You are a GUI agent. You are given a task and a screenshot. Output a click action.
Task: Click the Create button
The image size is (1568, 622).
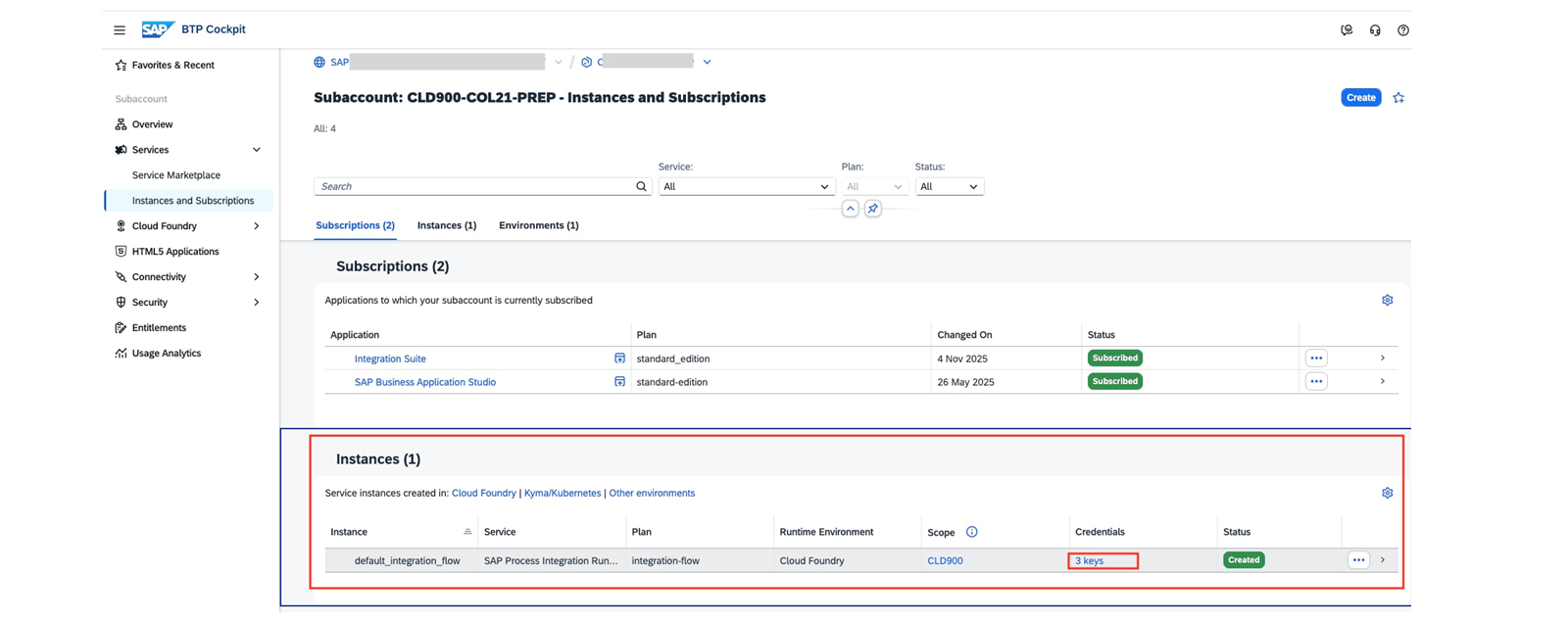point(1360,98)
